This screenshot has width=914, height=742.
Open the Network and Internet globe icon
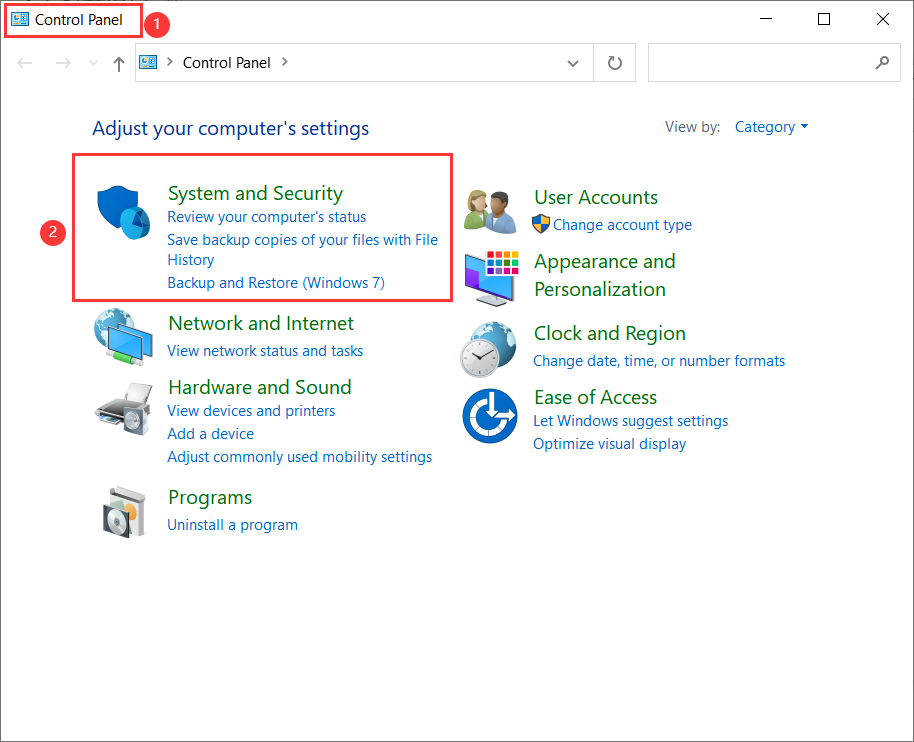tap(122, 336)
